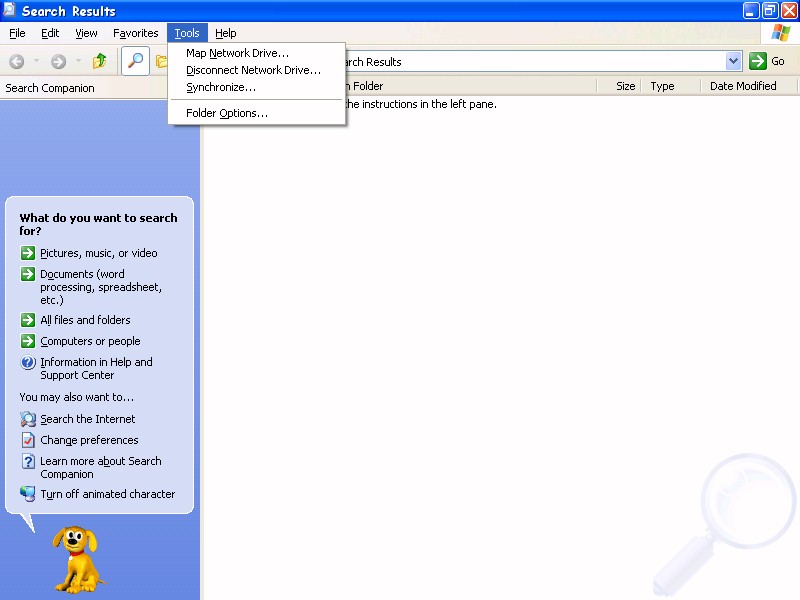Click the Change preferences checklist icon

coord(28,440)
